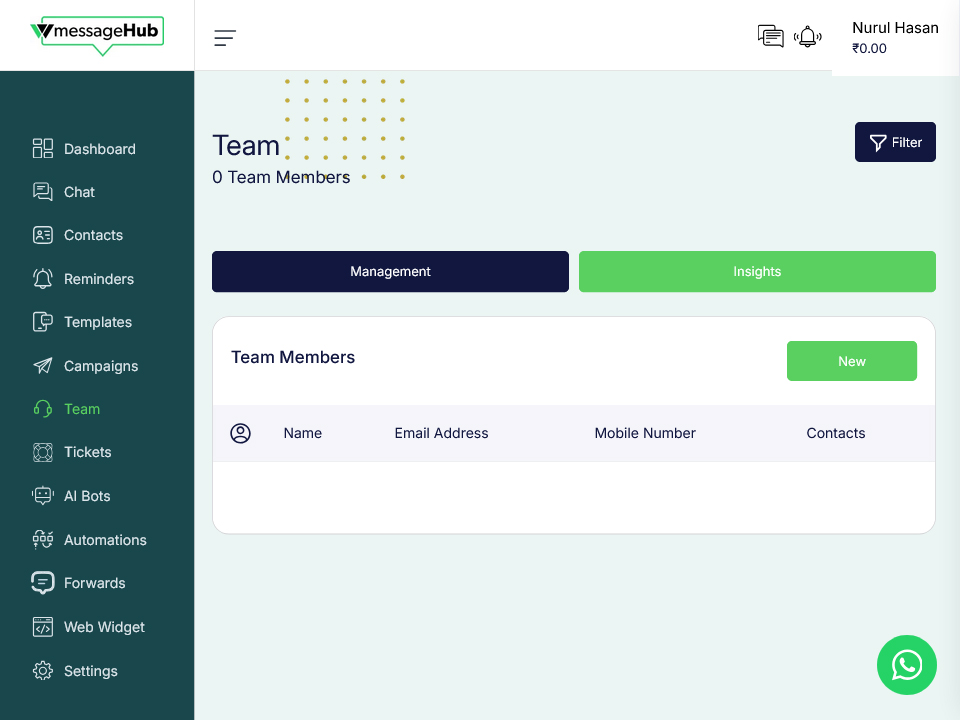Open Tickets from the sidebar

[x=87, y=452]
